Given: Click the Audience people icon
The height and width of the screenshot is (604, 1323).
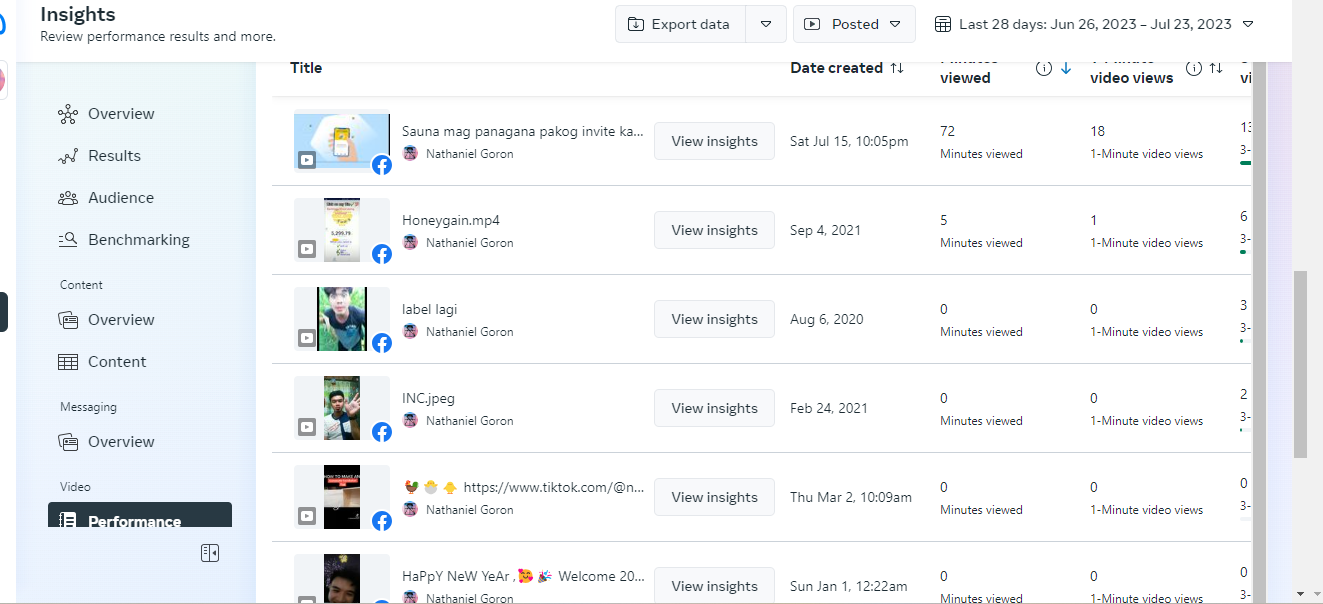Looking at the screenshot, I should click(68, 198).
